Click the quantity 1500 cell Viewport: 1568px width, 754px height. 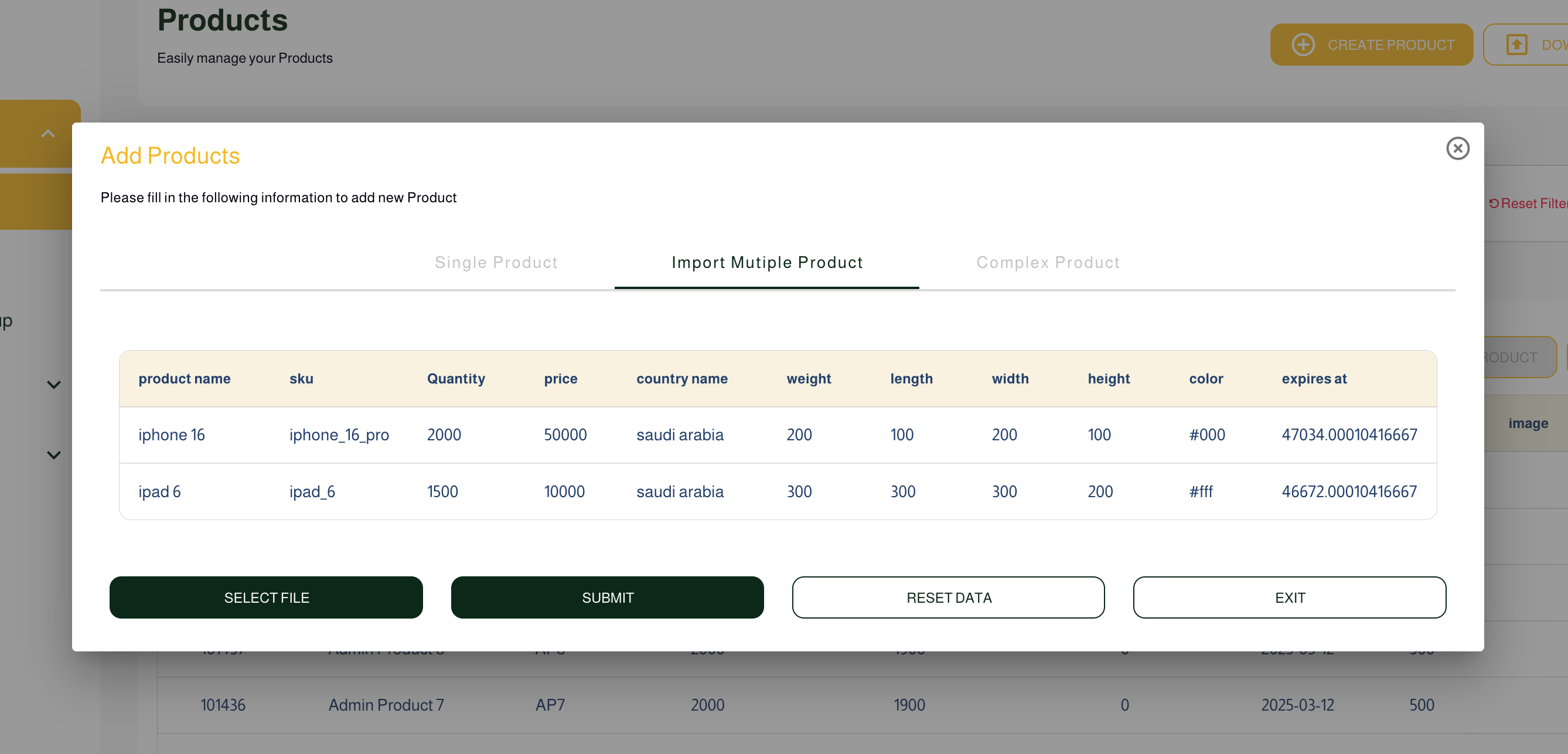pyautogui.click(x=442, y=491)
